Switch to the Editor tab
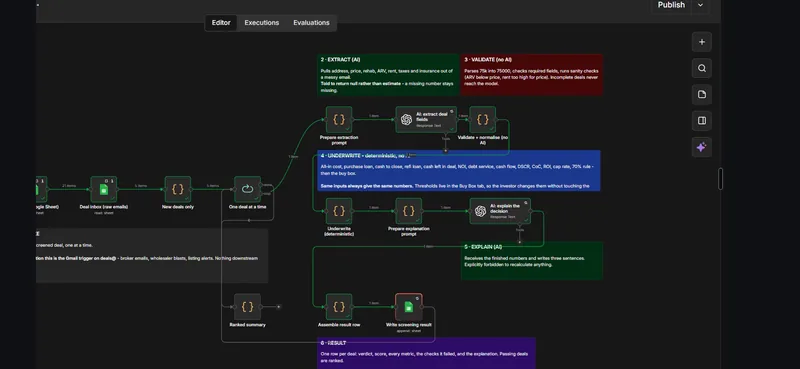800x369 pixels. [x=221, y=22]
